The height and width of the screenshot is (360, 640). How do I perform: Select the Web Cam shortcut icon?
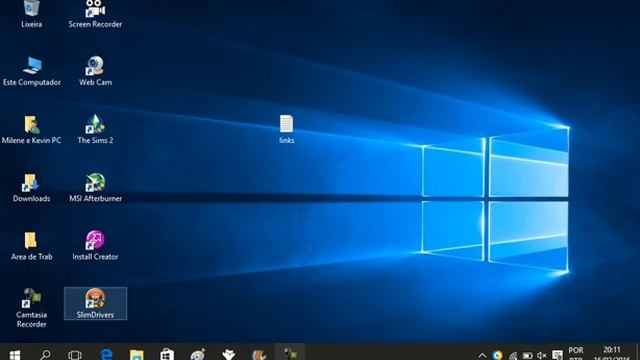[x=95, y=71]
